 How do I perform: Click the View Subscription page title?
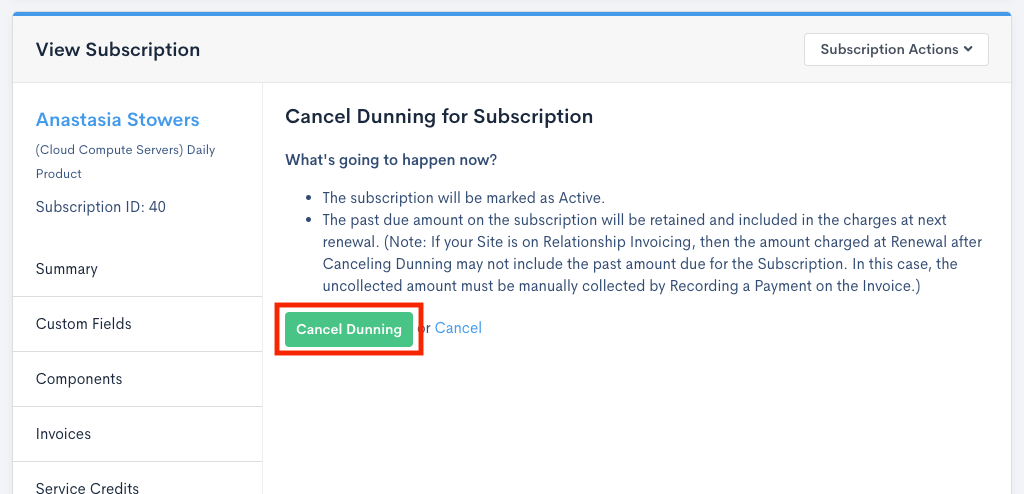tap(118, 50)
